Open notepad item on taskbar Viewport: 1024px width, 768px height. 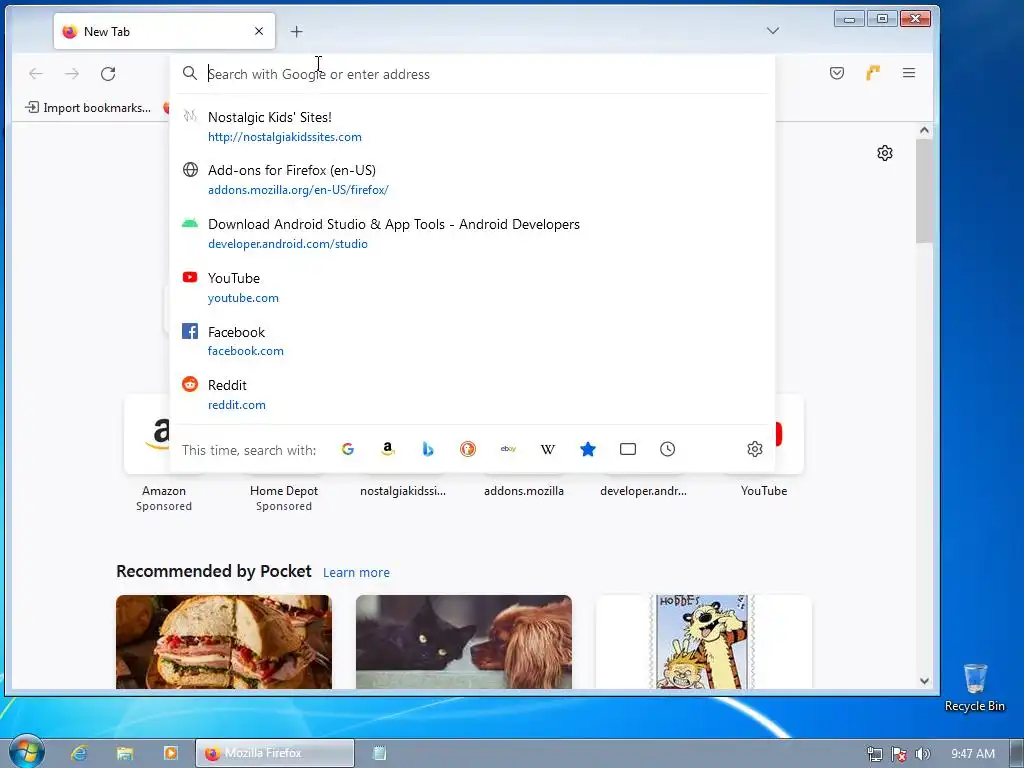379,753
